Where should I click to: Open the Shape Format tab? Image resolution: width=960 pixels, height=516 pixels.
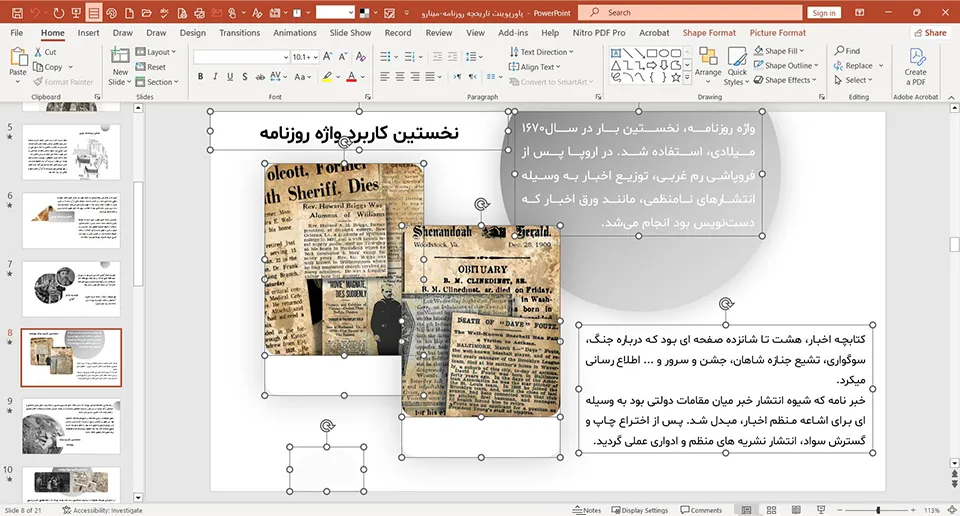709,33
